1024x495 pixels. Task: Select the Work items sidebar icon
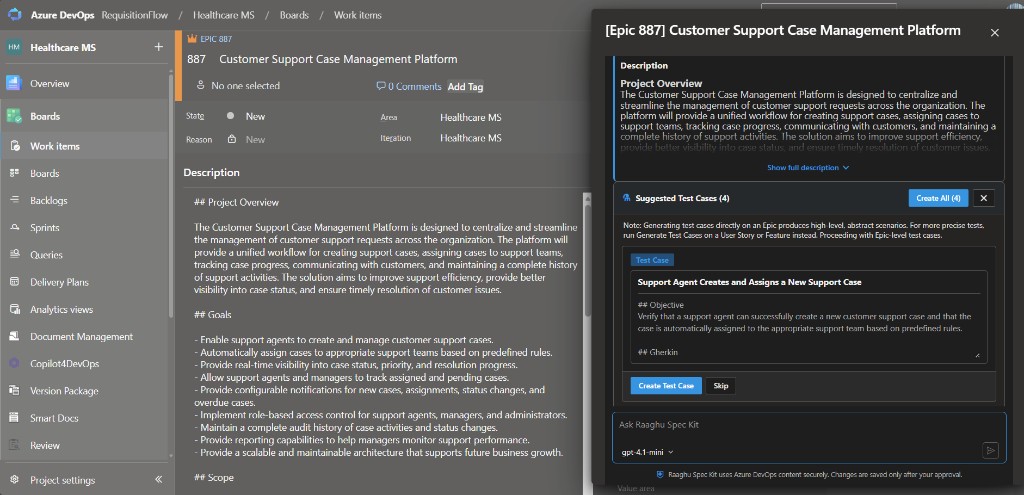(x=14, y=146)
